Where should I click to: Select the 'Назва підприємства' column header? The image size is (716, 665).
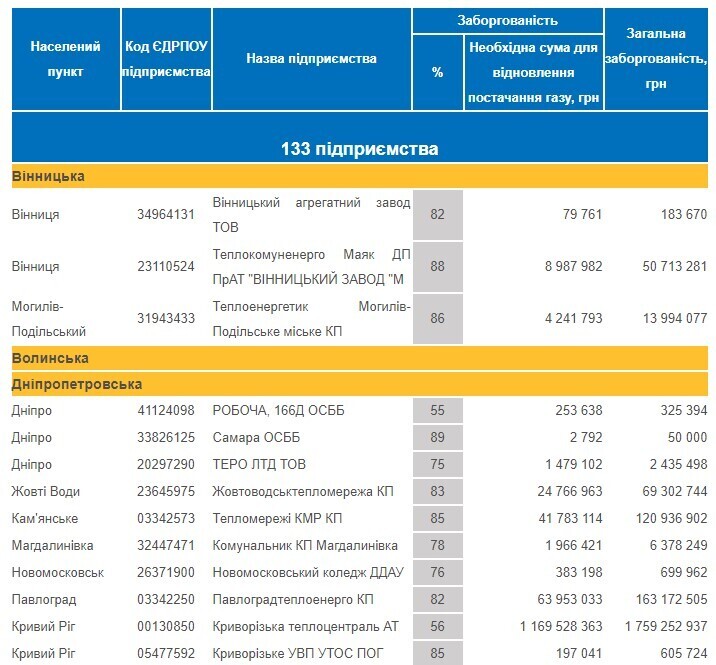tap(311, 59)
